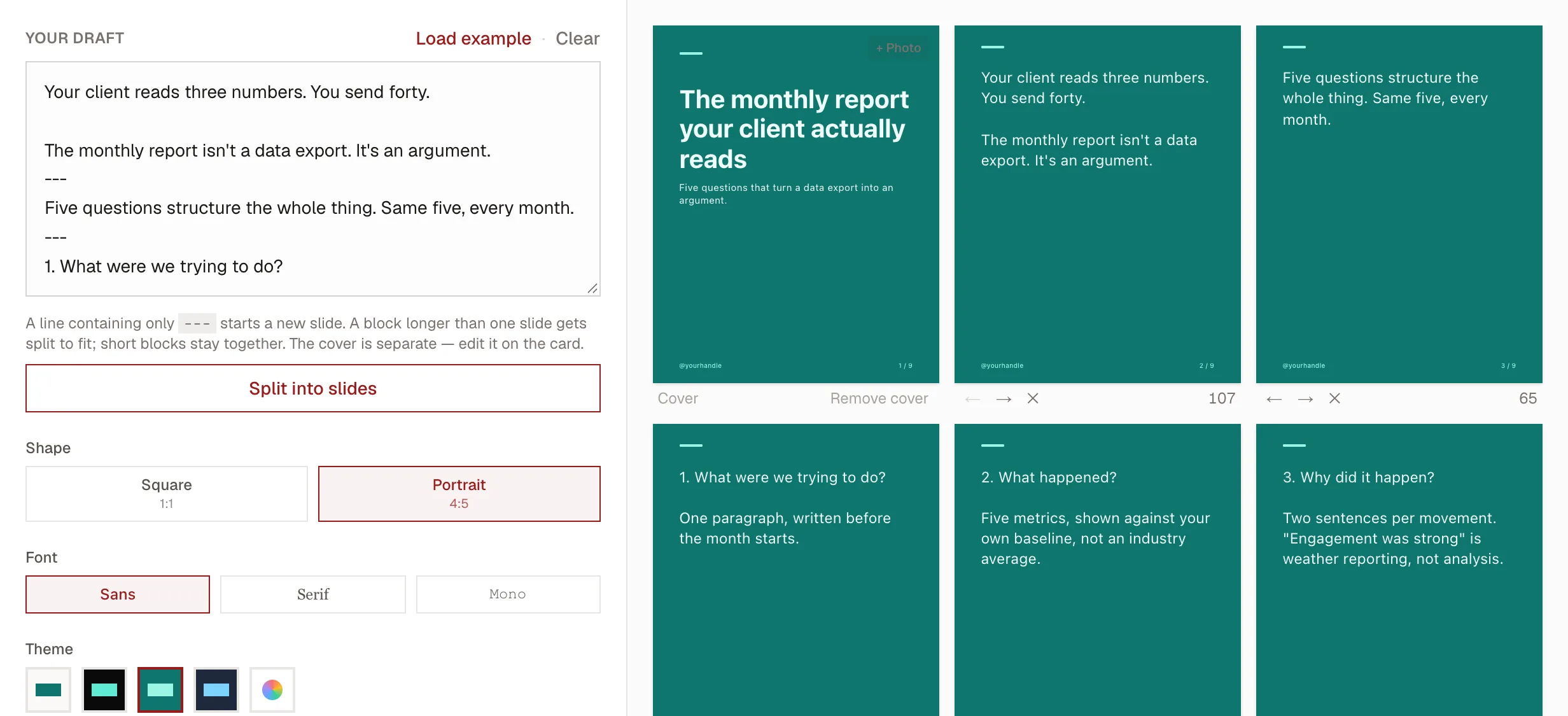Open slide '3. Why did it happen?'
Screen dimensions: 1568x716
pos(1399,570)
